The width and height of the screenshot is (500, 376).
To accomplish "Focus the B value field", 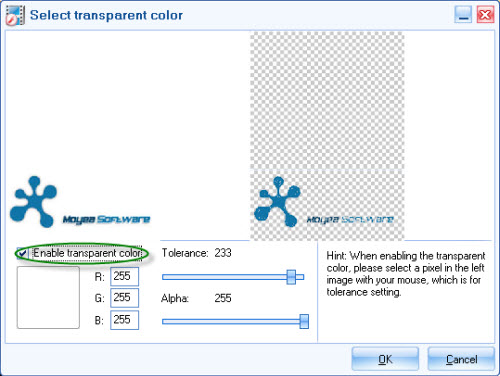I will 124,320.
